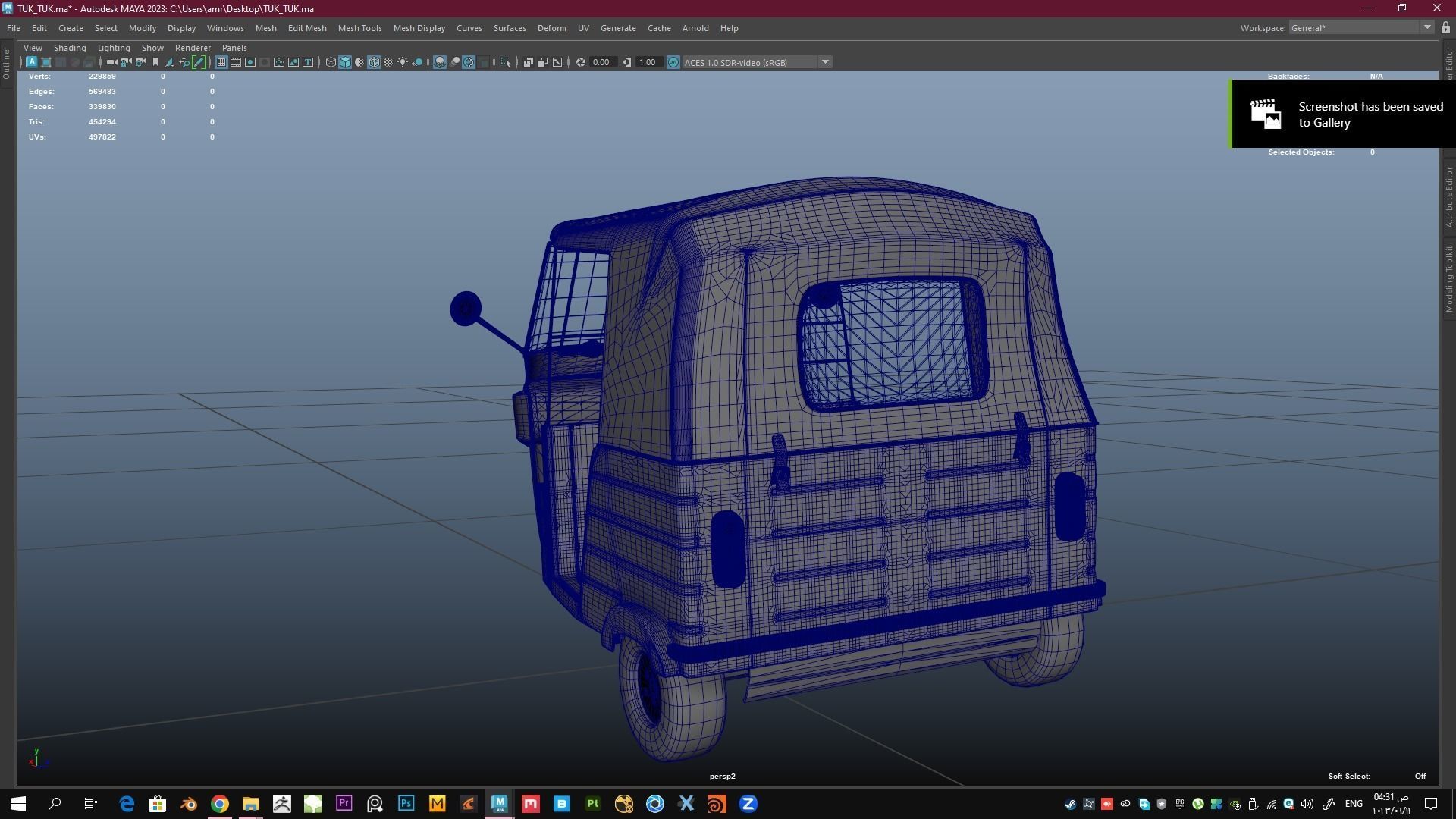The height and width of the screenshot is (819, 1456).
Task: Open the Edit Mesh menu
Action: click(x=307, y=28)
